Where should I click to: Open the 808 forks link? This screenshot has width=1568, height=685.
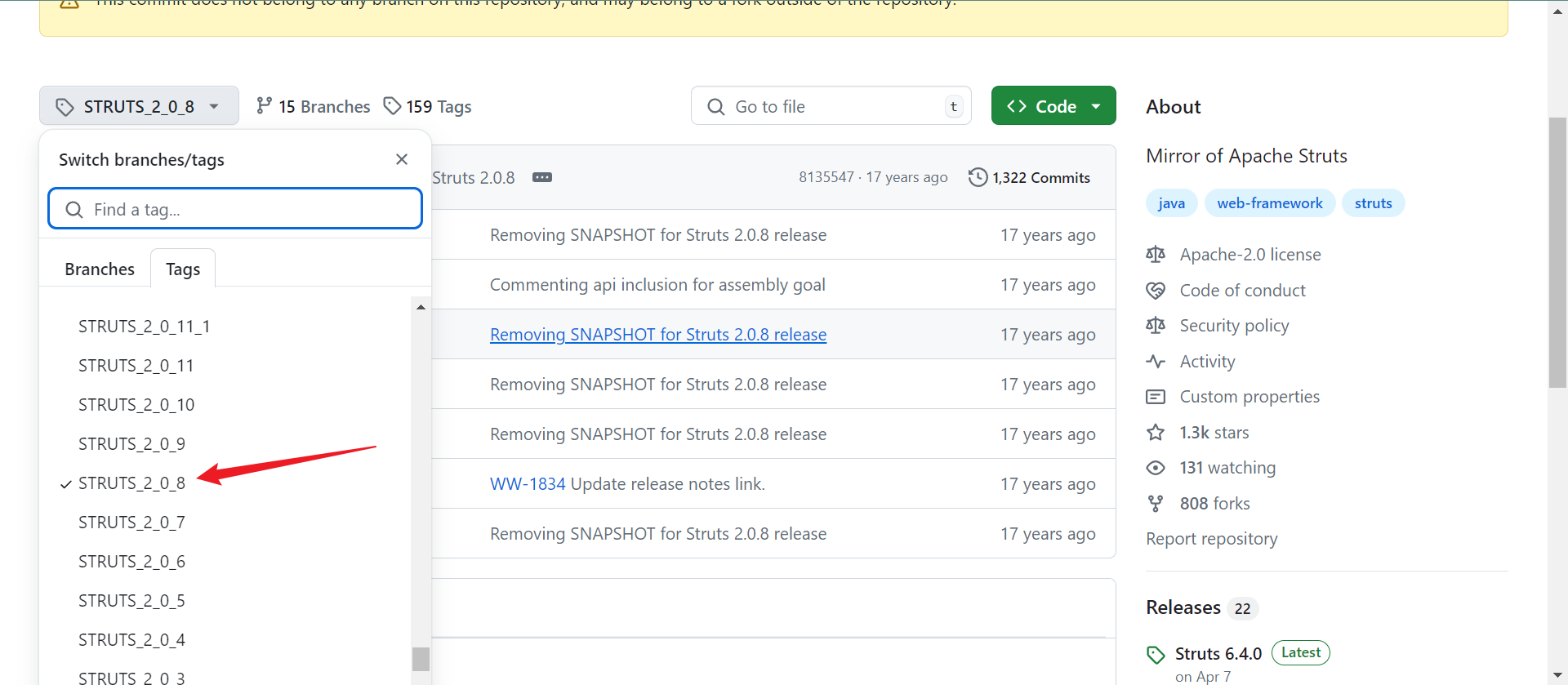pyautogui.click(x=1215, y=504)
